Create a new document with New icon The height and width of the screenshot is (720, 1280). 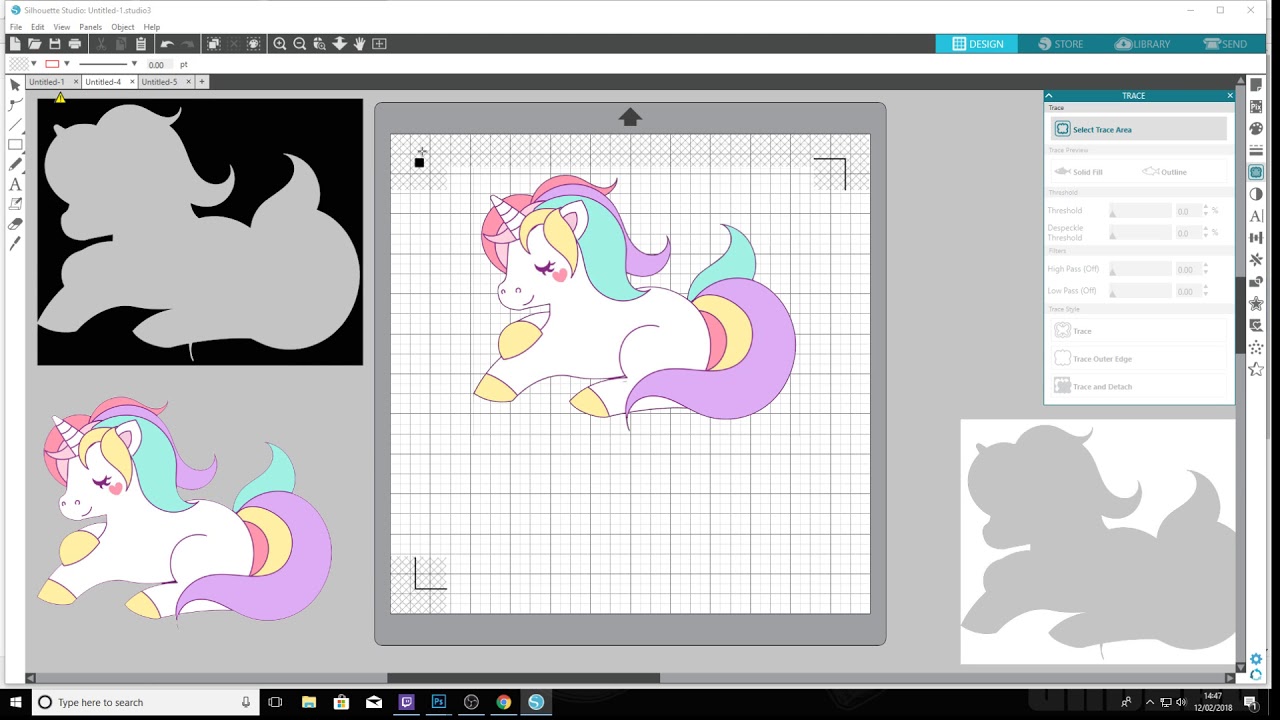click(15, 44)
